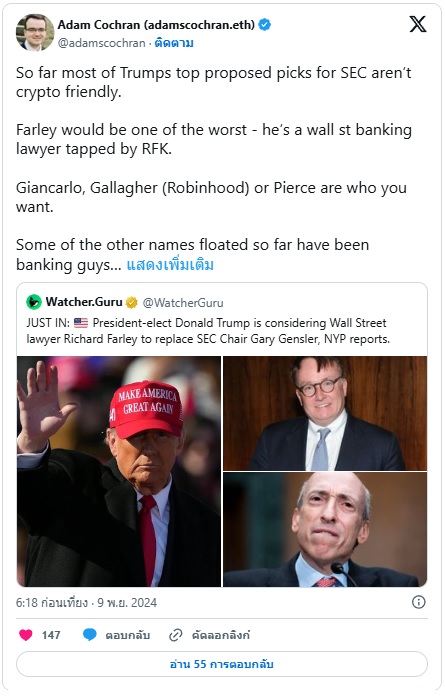Click the copy link chain icon
Image resolution: width=445 pixels, height=696 pixels.
point(176,635)
